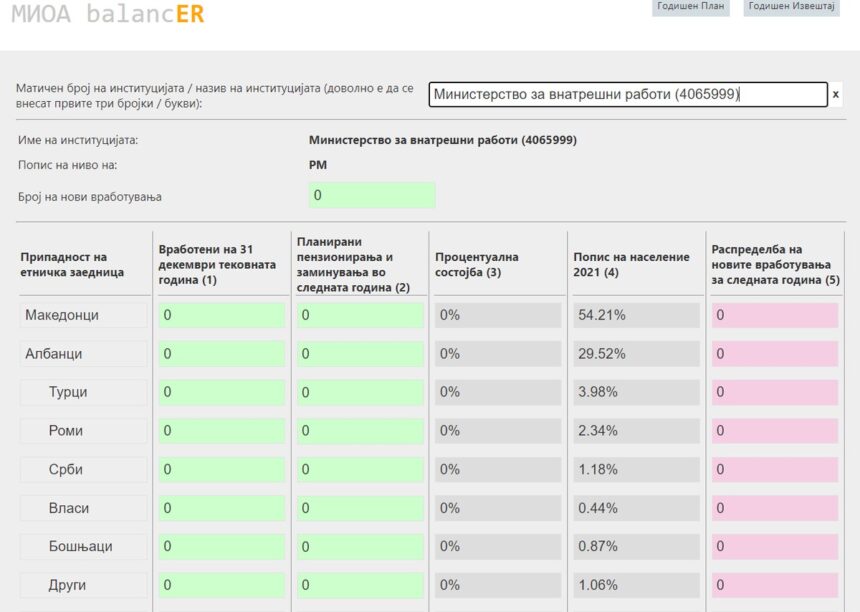Click Други pink new employment distribution field
The image size is (860, 612).
774,585
